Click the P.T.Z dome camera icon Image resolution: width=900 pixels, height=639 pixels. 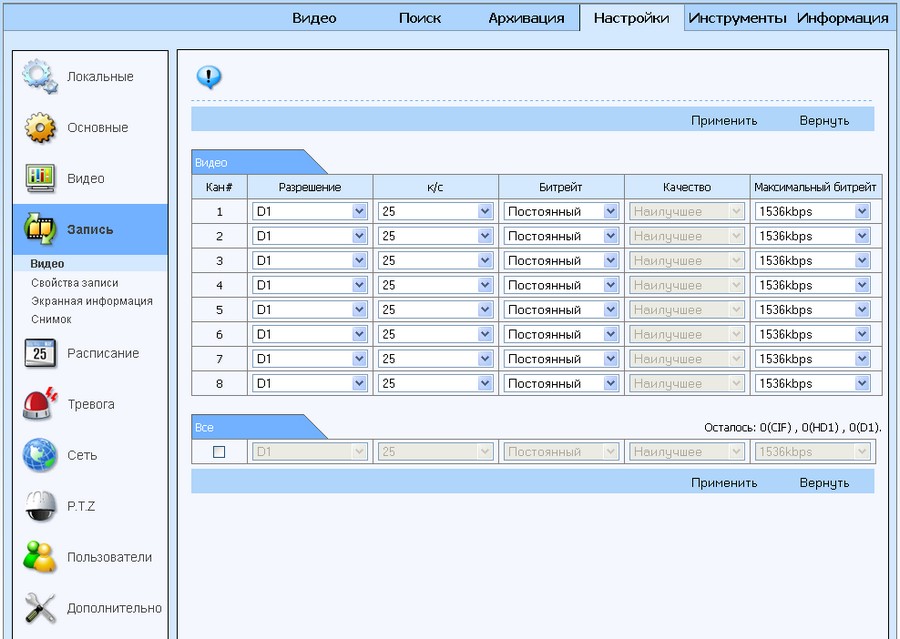pyautogui.click(x=40, y=506)
